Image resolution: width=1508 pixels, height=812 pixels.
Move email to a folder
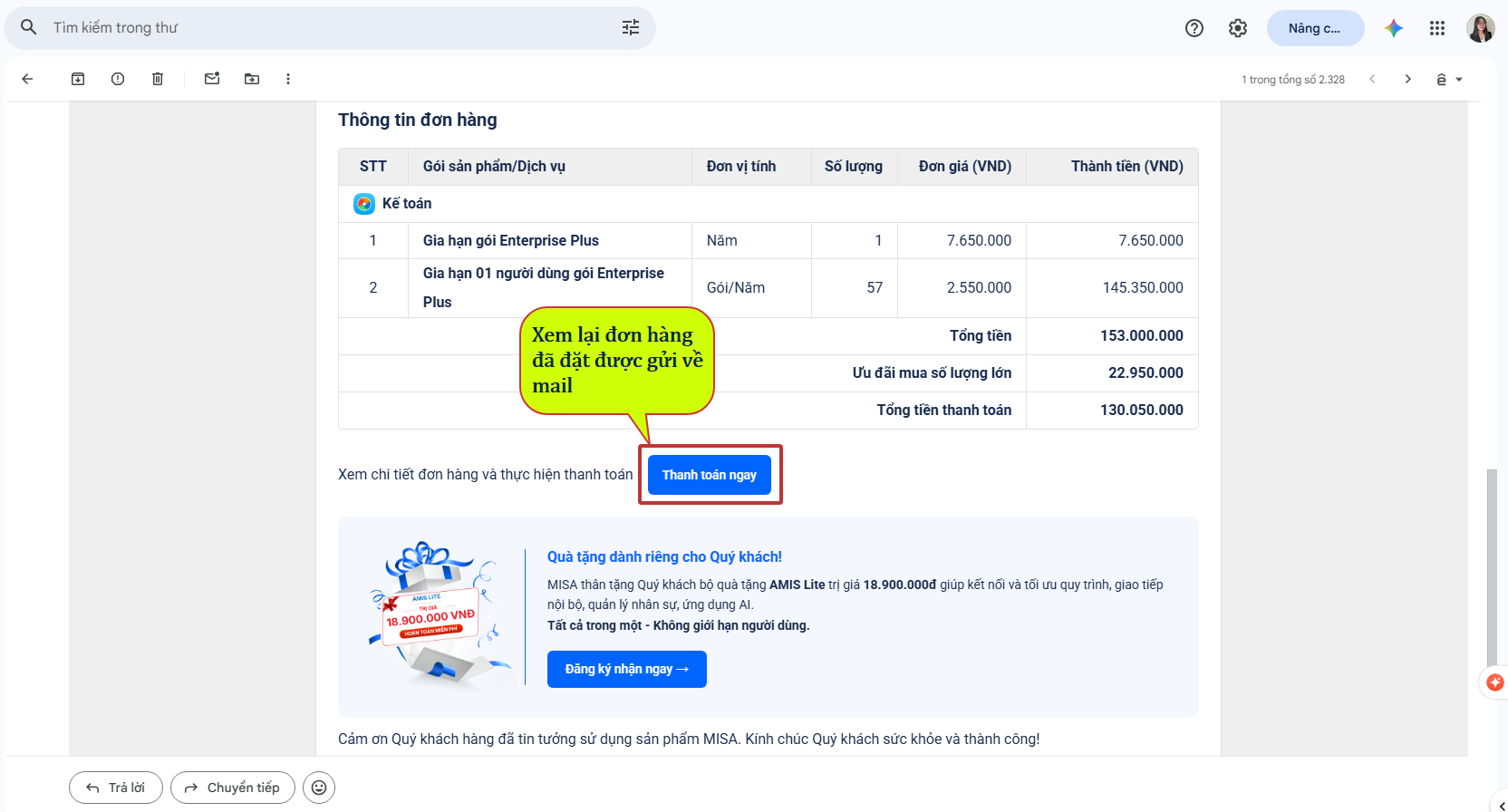tap(252, 79)
